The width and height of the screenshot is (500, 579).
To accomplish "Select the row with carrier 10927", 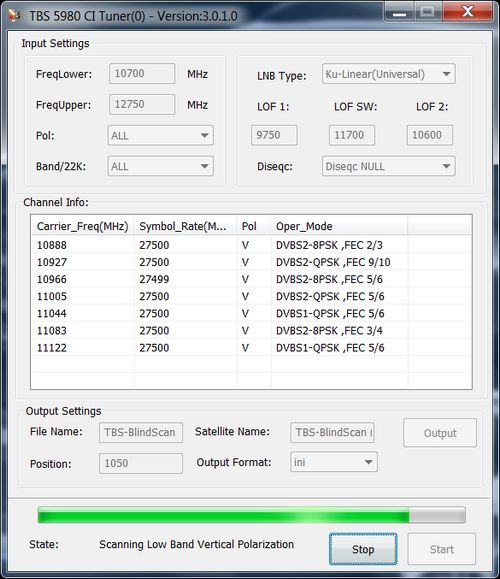I will (x=251, y=262).
